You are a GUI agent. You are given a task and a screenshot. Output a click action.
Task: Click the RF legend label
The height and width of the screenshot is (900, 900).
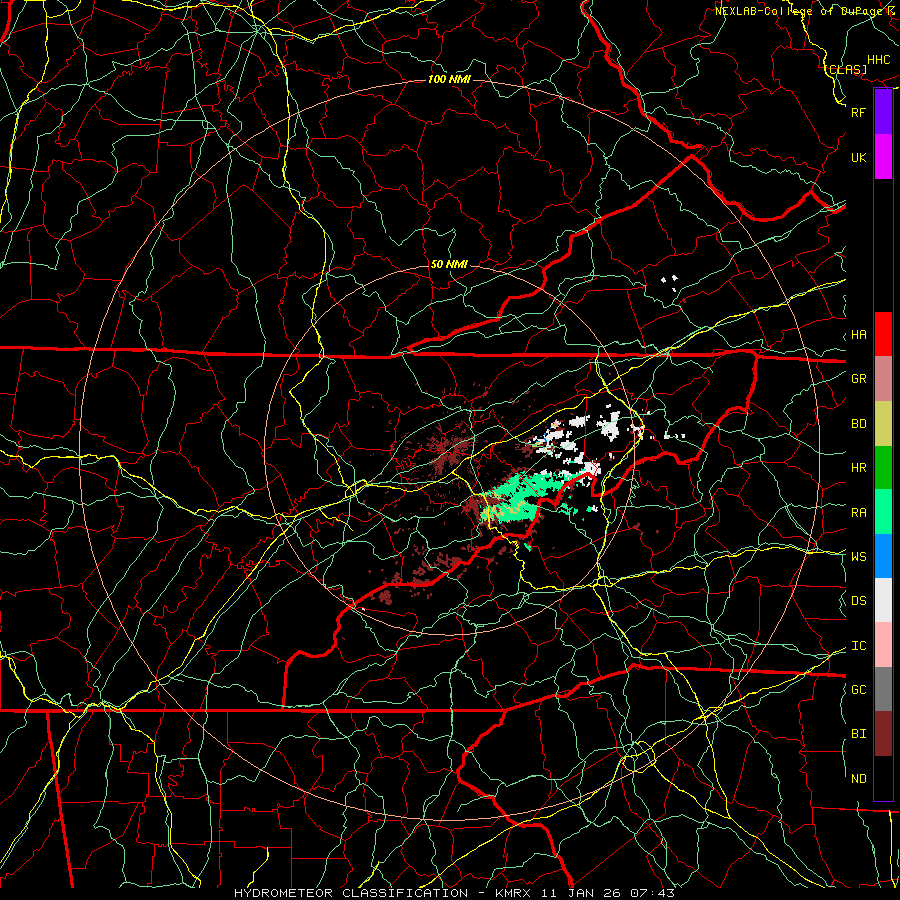[858, 112]
